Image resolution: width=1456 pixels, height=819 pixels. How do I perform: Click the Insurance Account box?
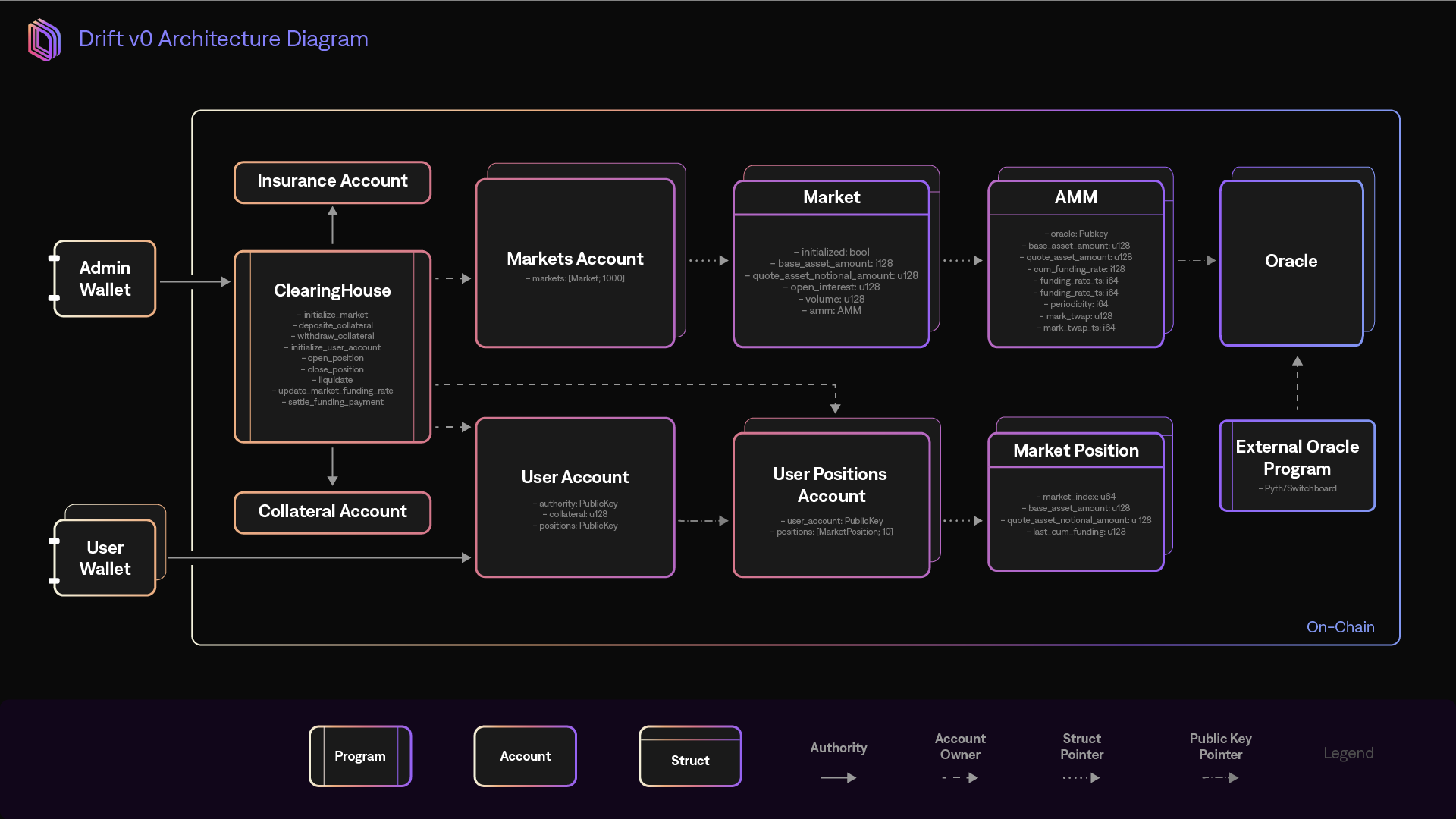click(x=332, y=181)
